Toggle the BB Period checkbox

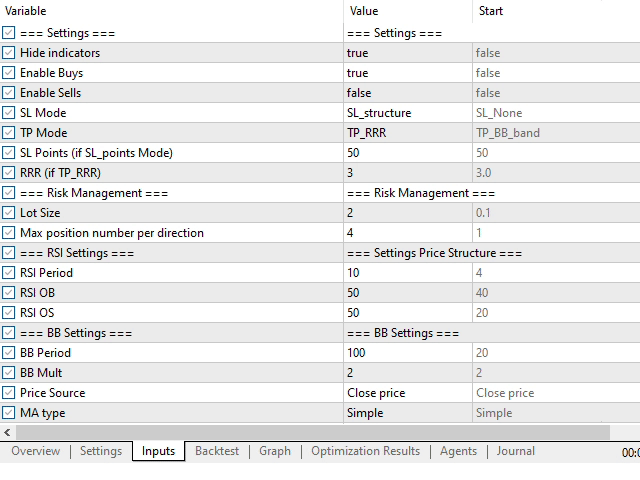(x=9, y=353)
